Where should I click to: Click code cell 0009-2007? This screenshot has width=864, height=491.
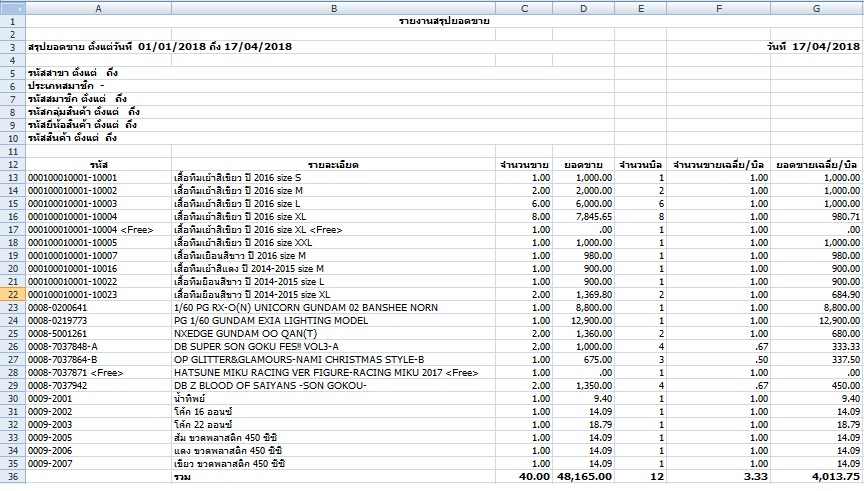[x=99, y=463]
